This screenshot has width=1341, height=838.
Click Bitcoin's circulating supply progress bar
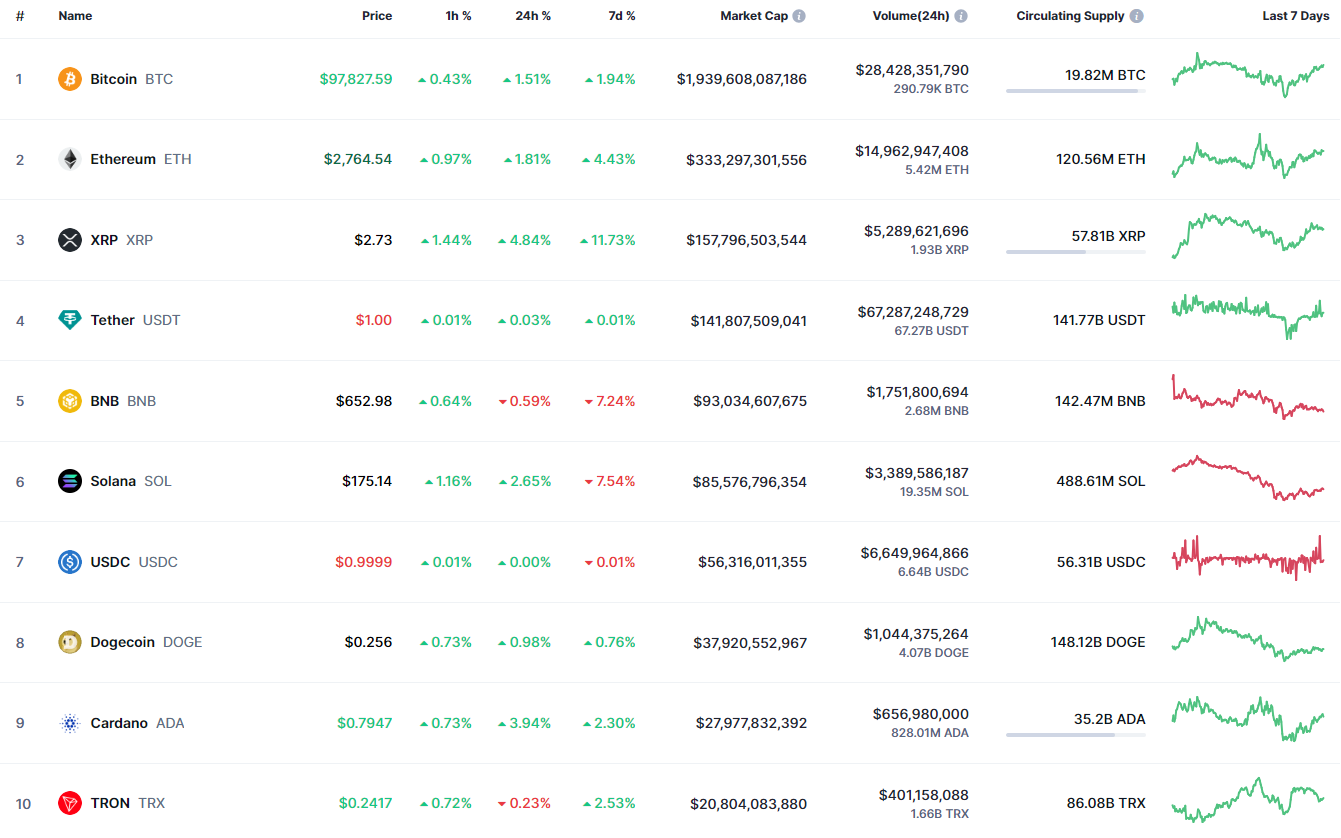(1075, 91)
